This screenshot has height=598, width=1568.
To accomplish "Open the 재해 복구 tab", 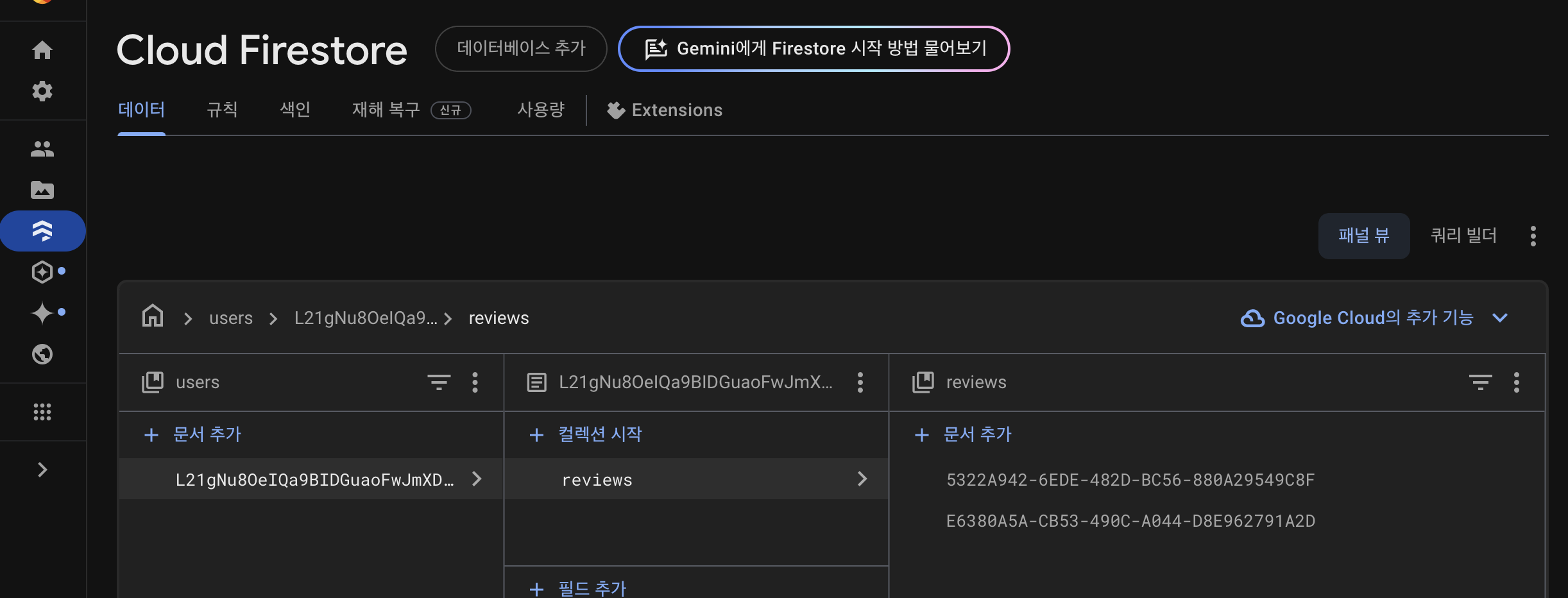I will [x=386, y=110].
